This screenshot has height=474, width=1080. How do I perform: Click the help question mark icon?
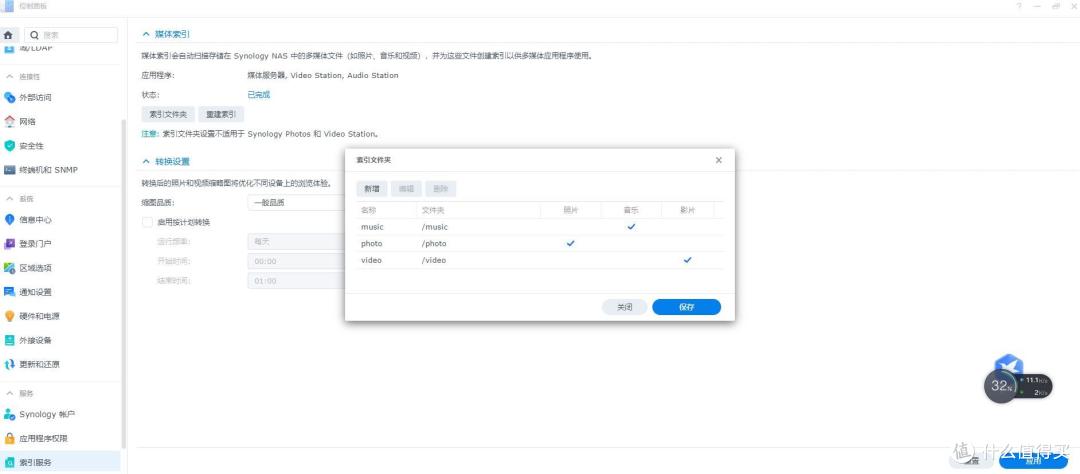point(1019,6)
